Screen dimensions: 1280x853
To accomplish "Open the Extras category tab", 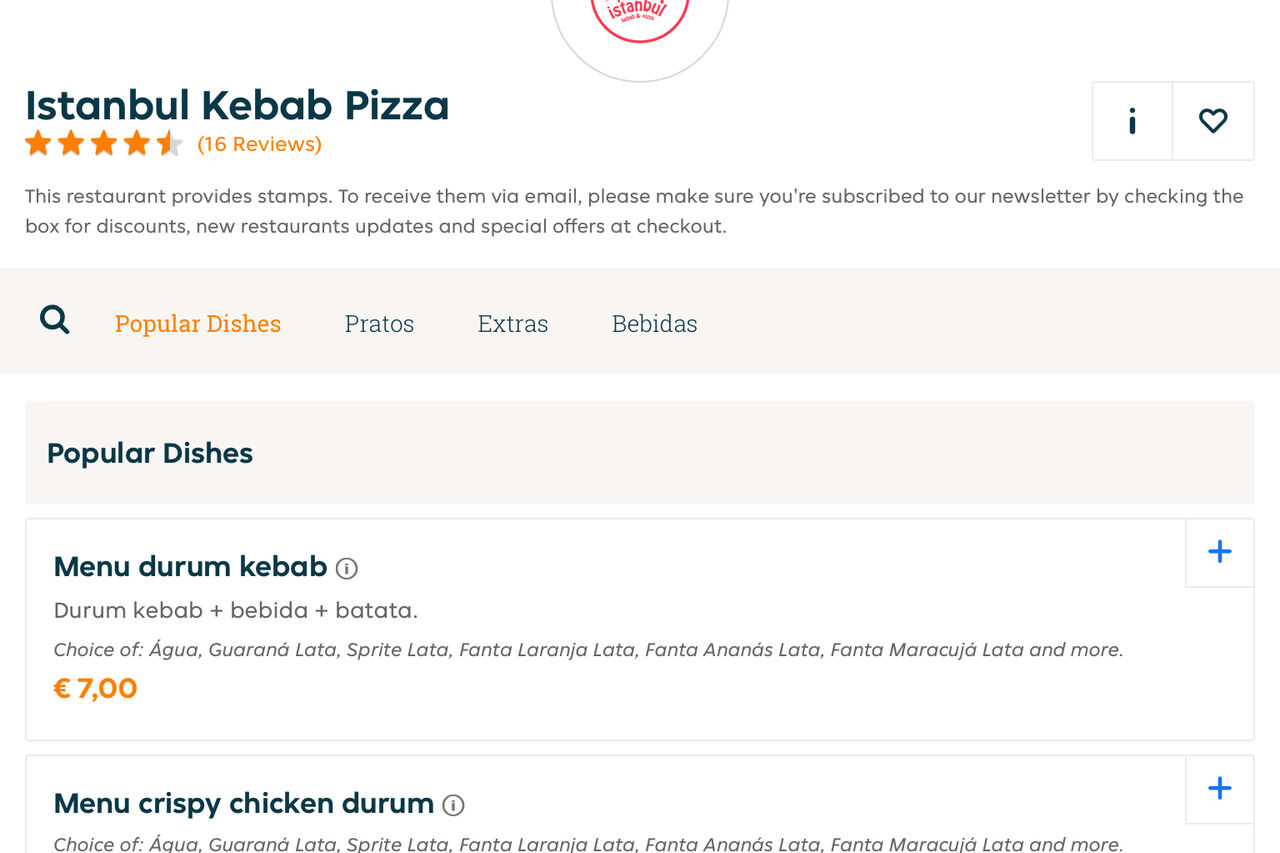I will pyautogui.click(x=513, y=324).
